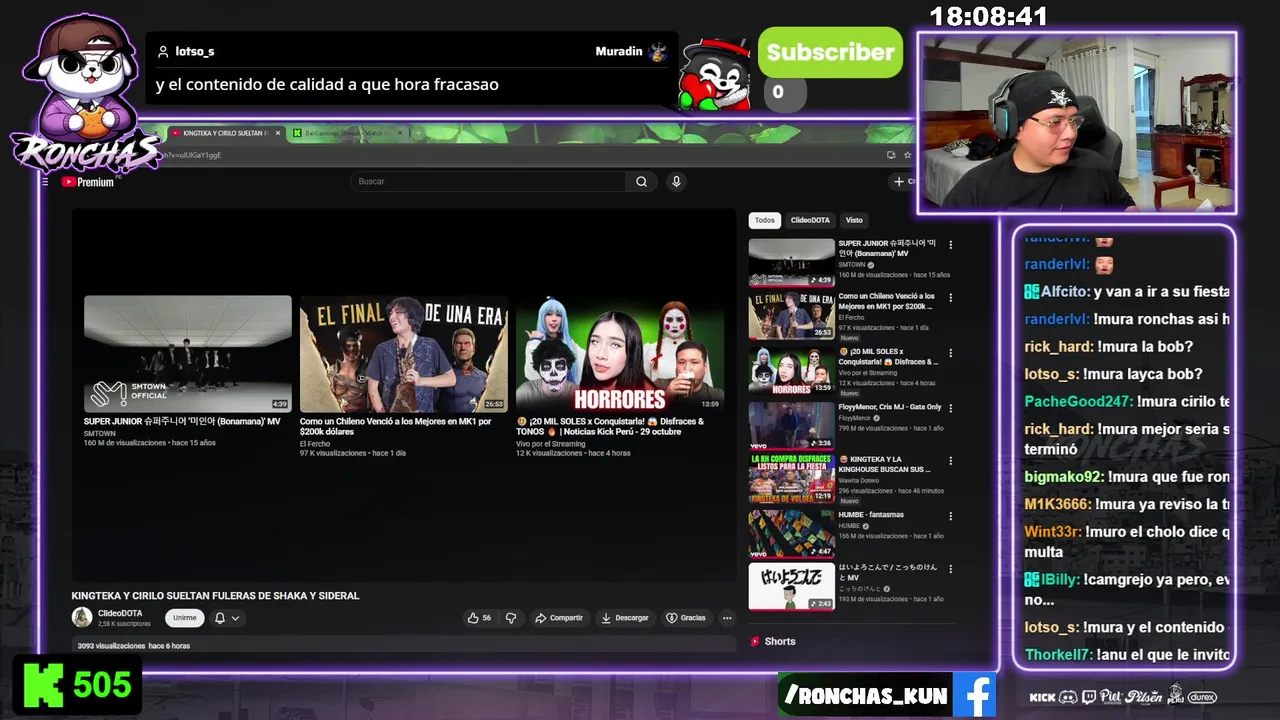
Task: Open options menu for HUMBE fantasmas video
Action: 950,516
